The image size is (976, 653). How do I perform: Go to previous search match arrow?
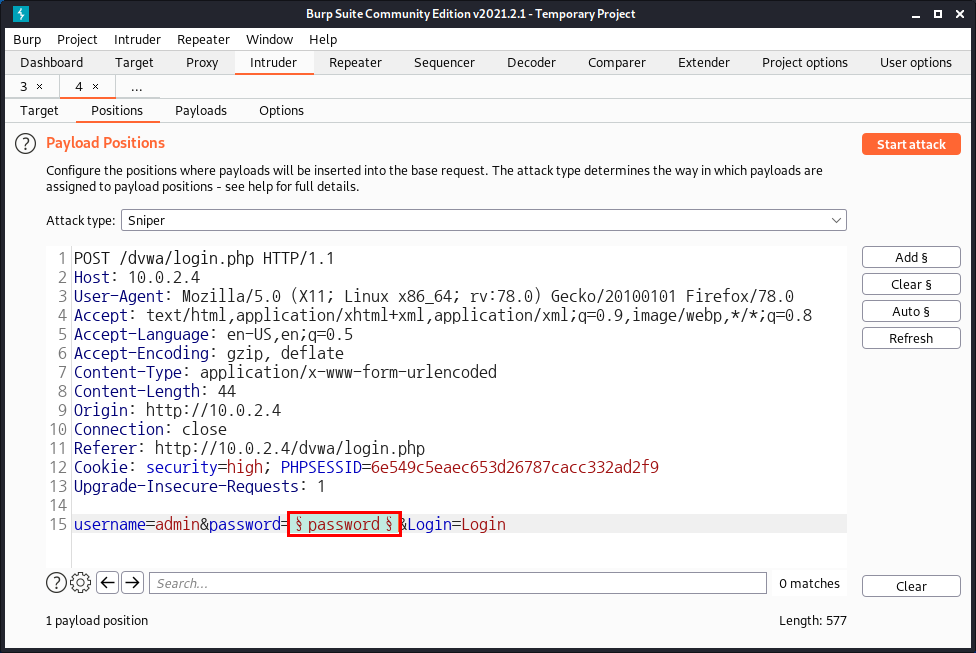[108, 583]
